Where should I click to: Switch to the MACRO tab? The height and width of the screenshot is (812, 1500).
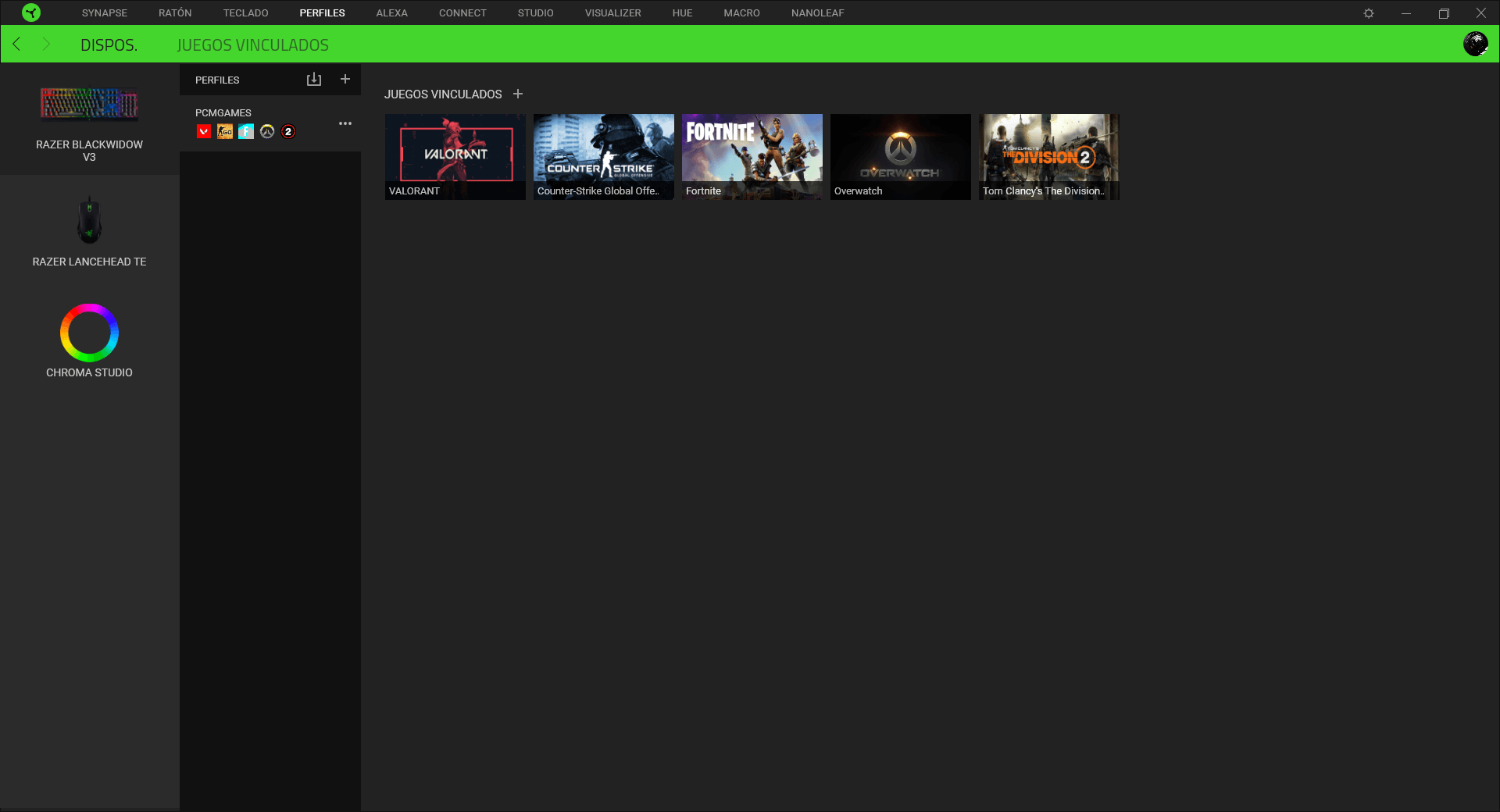(741, 13)
